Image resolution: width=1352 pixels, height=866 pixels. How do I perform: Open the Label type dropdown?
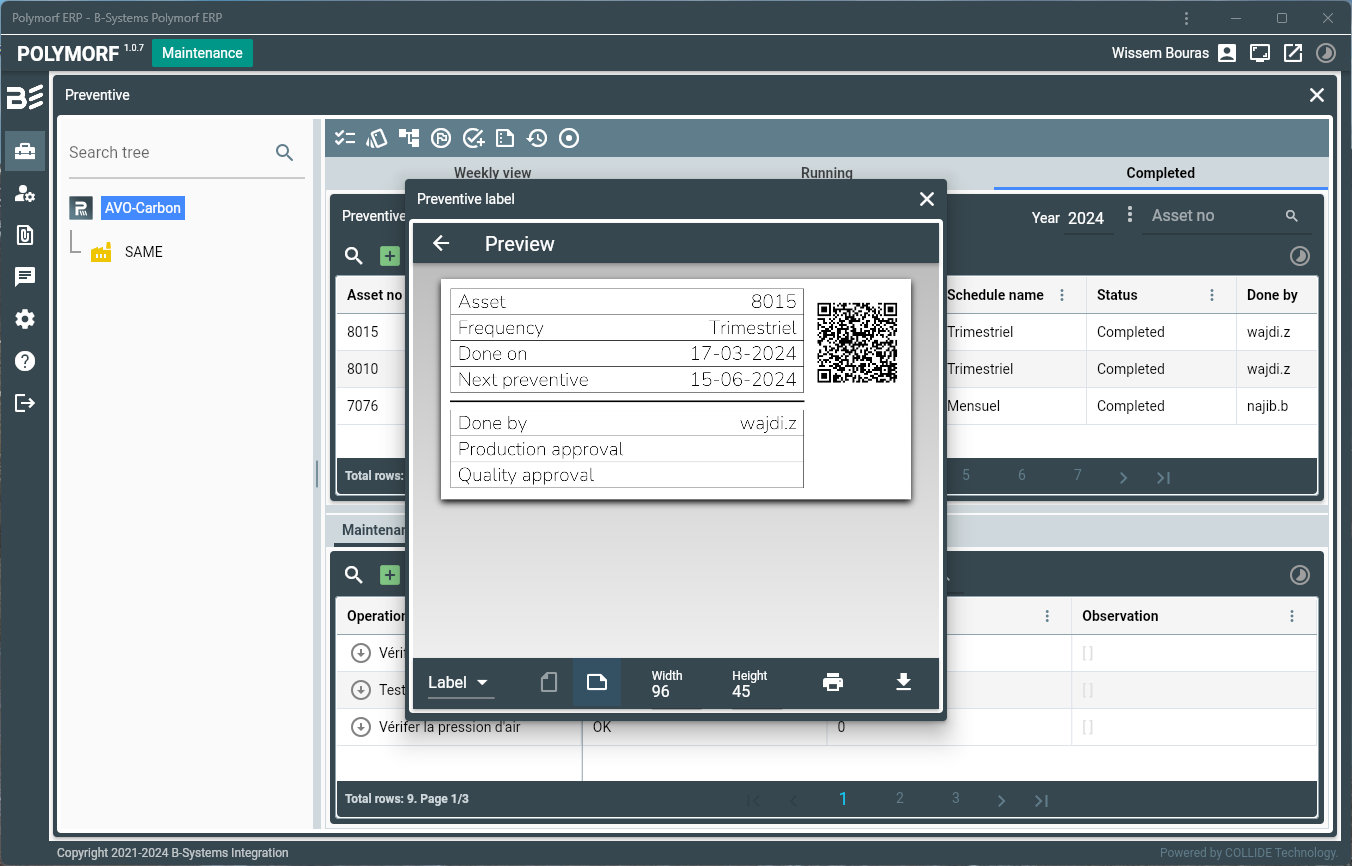[x=458, y=683]
